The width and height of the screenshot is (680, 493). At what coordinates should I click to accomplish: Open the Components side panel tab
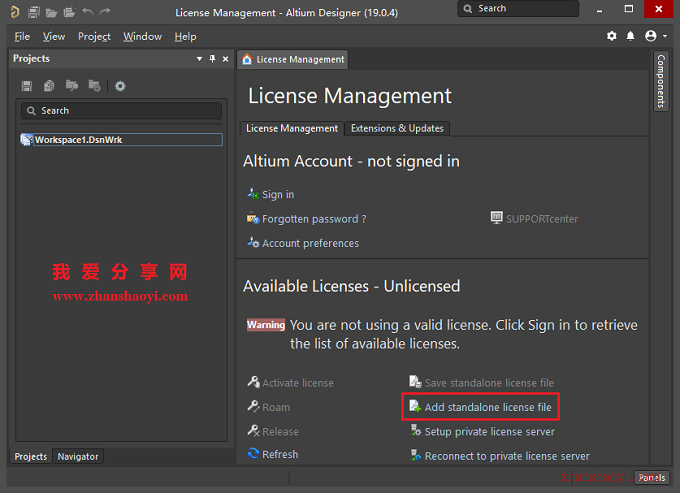(x=661, y=81)
